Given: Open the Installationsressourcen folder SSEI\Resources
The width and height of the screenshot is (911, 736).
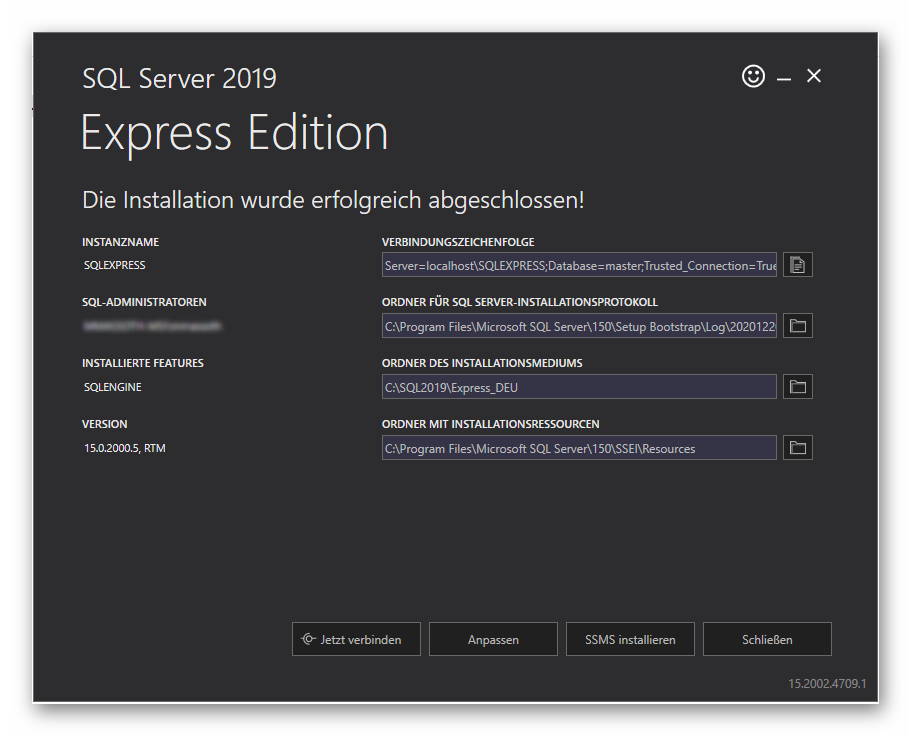Looking at the screenshot, I should 797,447.
